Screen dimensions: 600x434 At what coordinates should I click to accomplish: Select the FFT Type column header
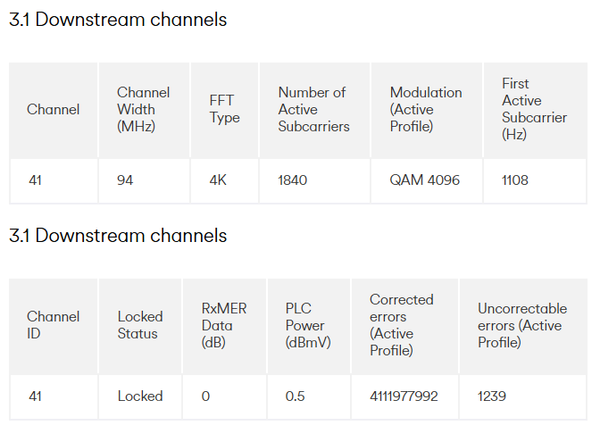click(x=224, y=109)
